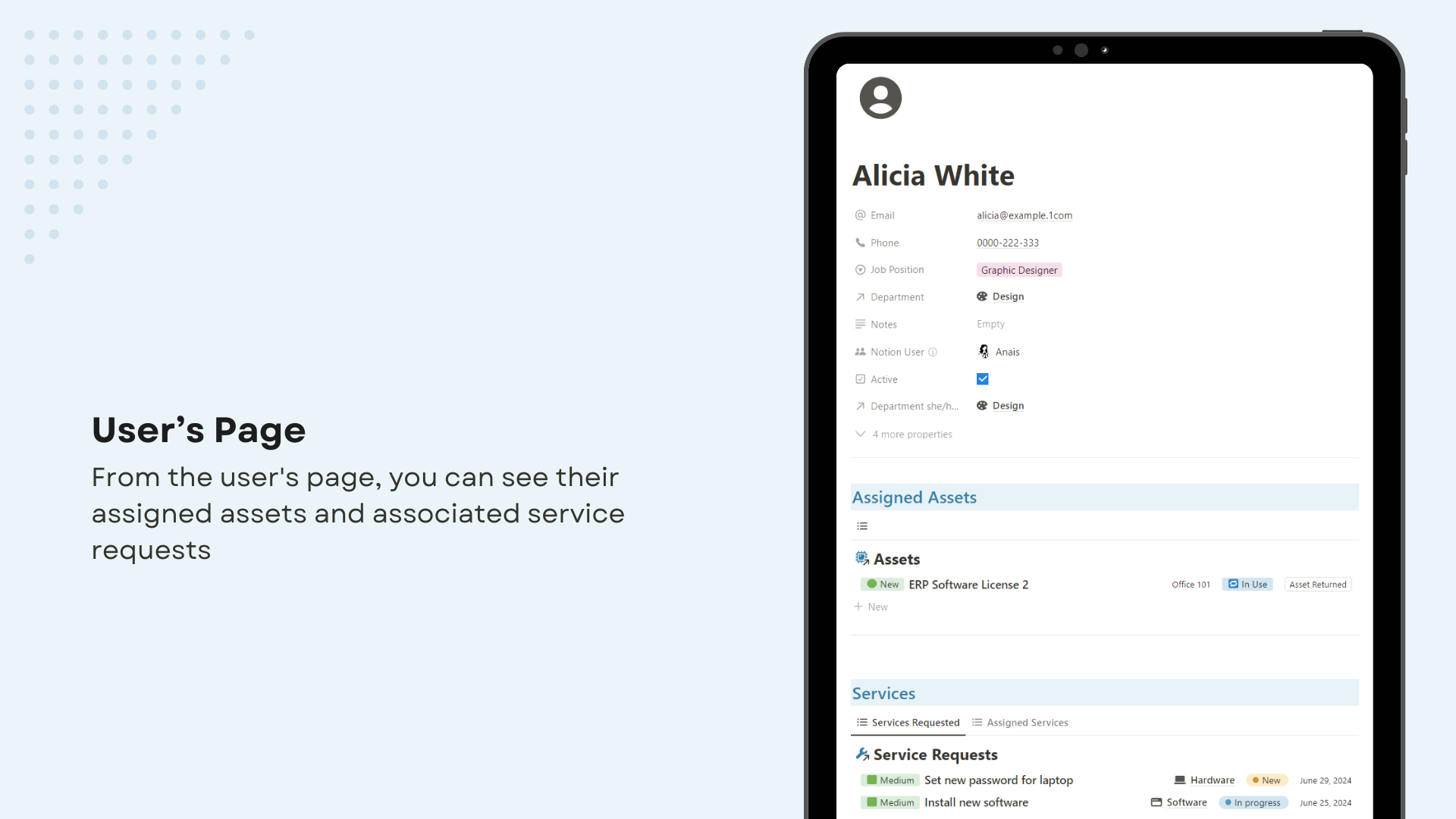This screenshot has height=819, width=1456.
Task: Select the Services Requested tab
Action: tap(908, 723)
